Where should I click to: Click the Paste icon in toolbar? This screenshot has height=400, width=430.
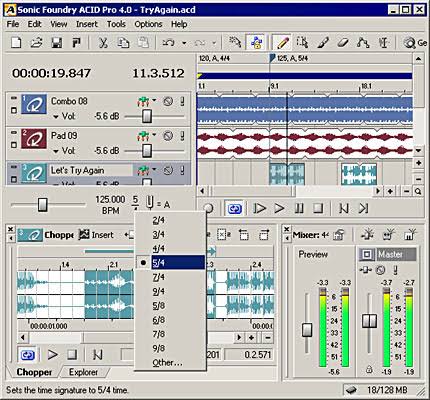click(x=143, y=43)
